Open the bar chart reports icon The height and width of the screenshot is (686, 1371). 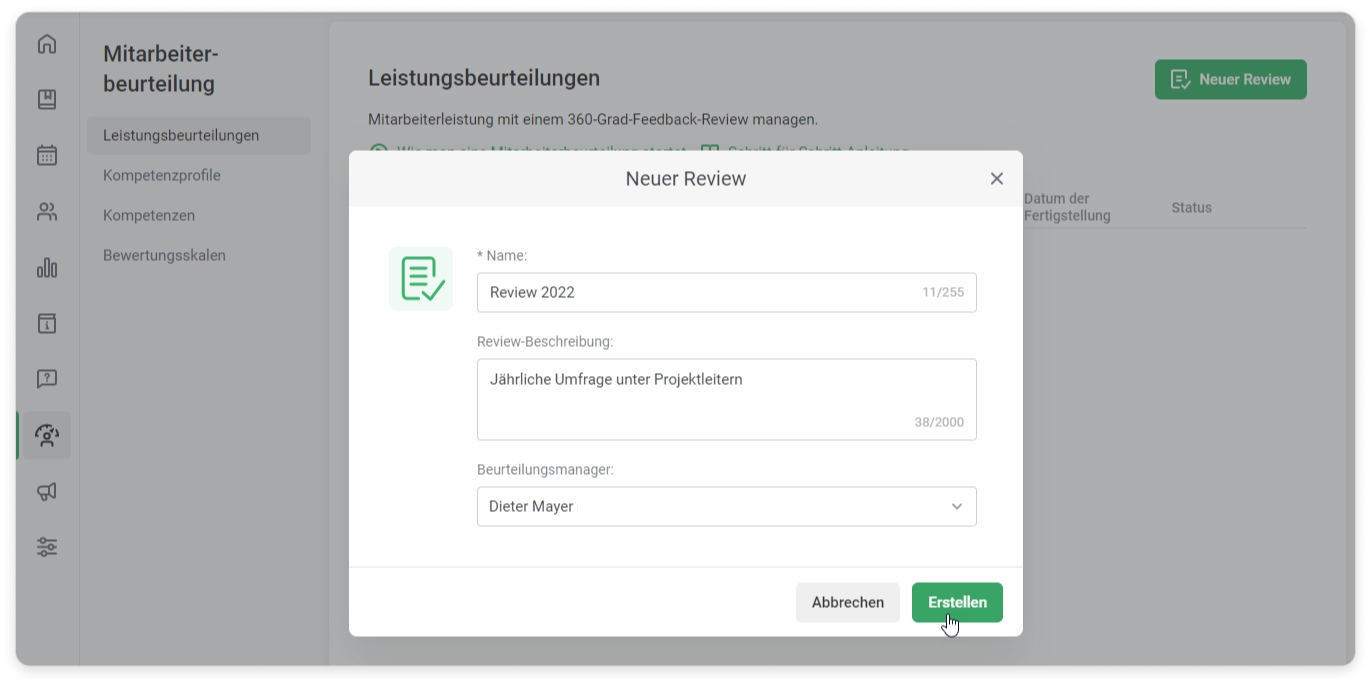coord(47,268)
